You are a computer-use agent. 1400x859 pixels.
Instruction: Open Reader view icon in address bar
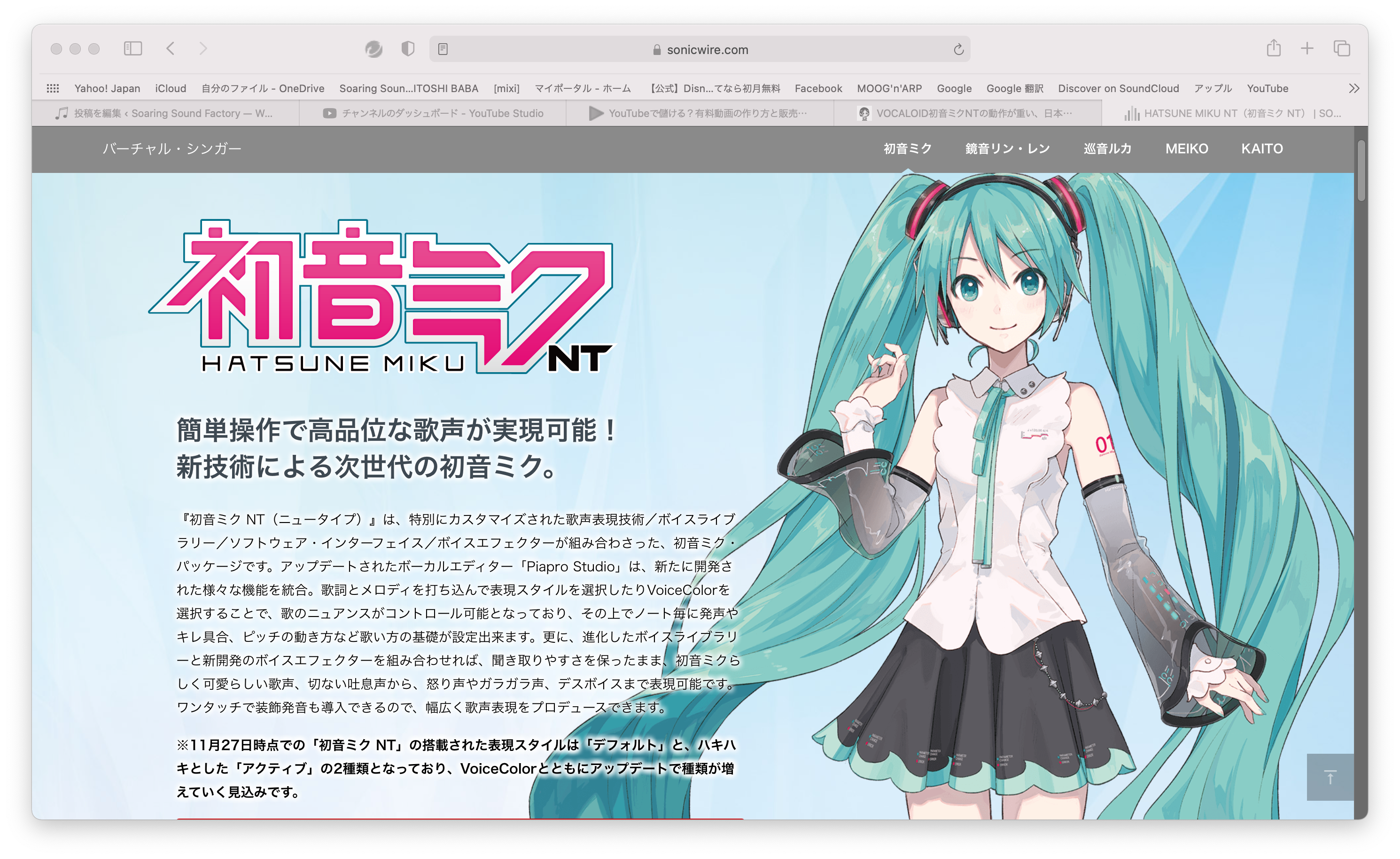[x=443, y=49]
